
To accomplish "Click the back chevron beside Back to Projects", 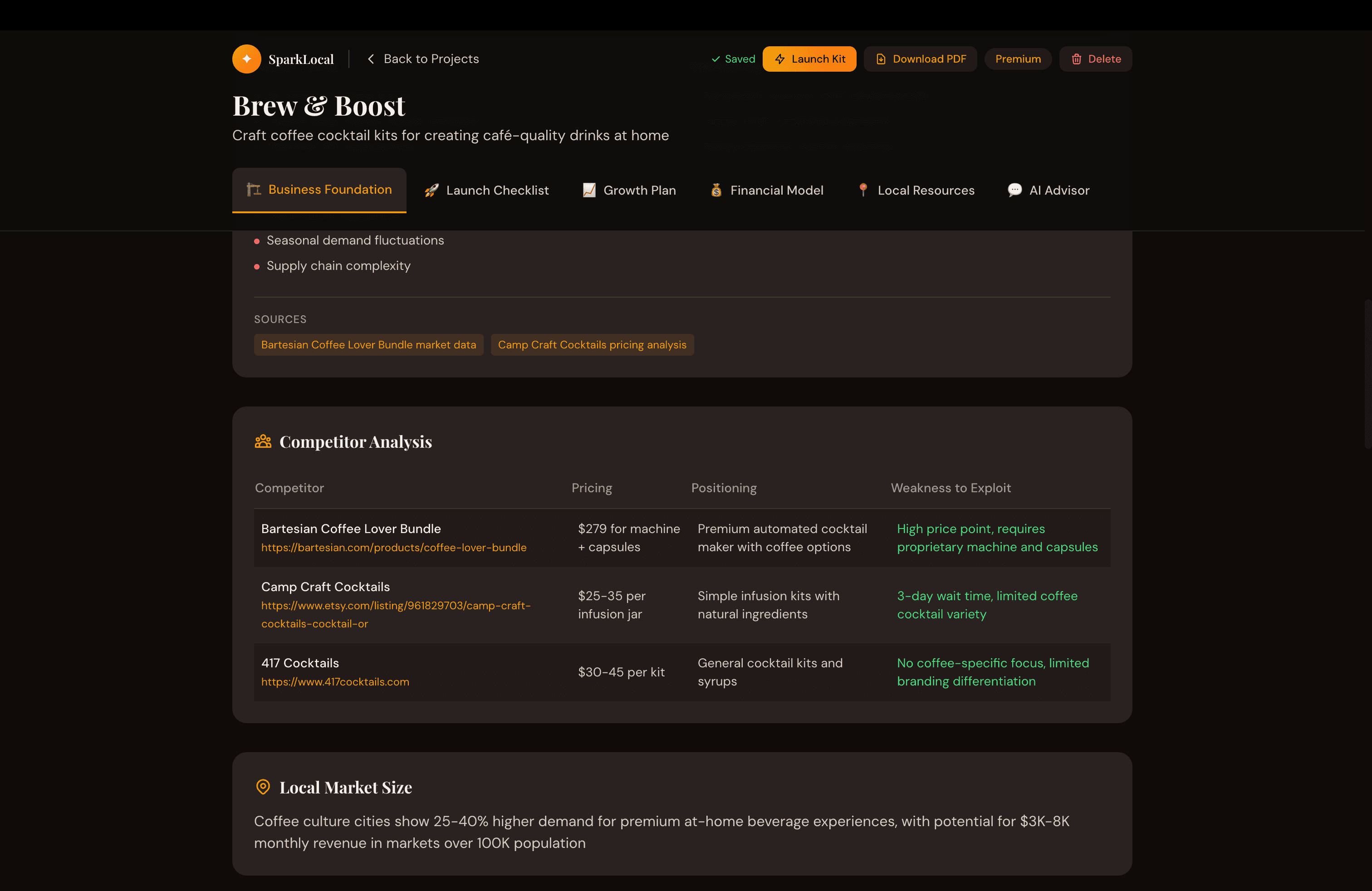I will pyautogui.click(x=371, y=59).
